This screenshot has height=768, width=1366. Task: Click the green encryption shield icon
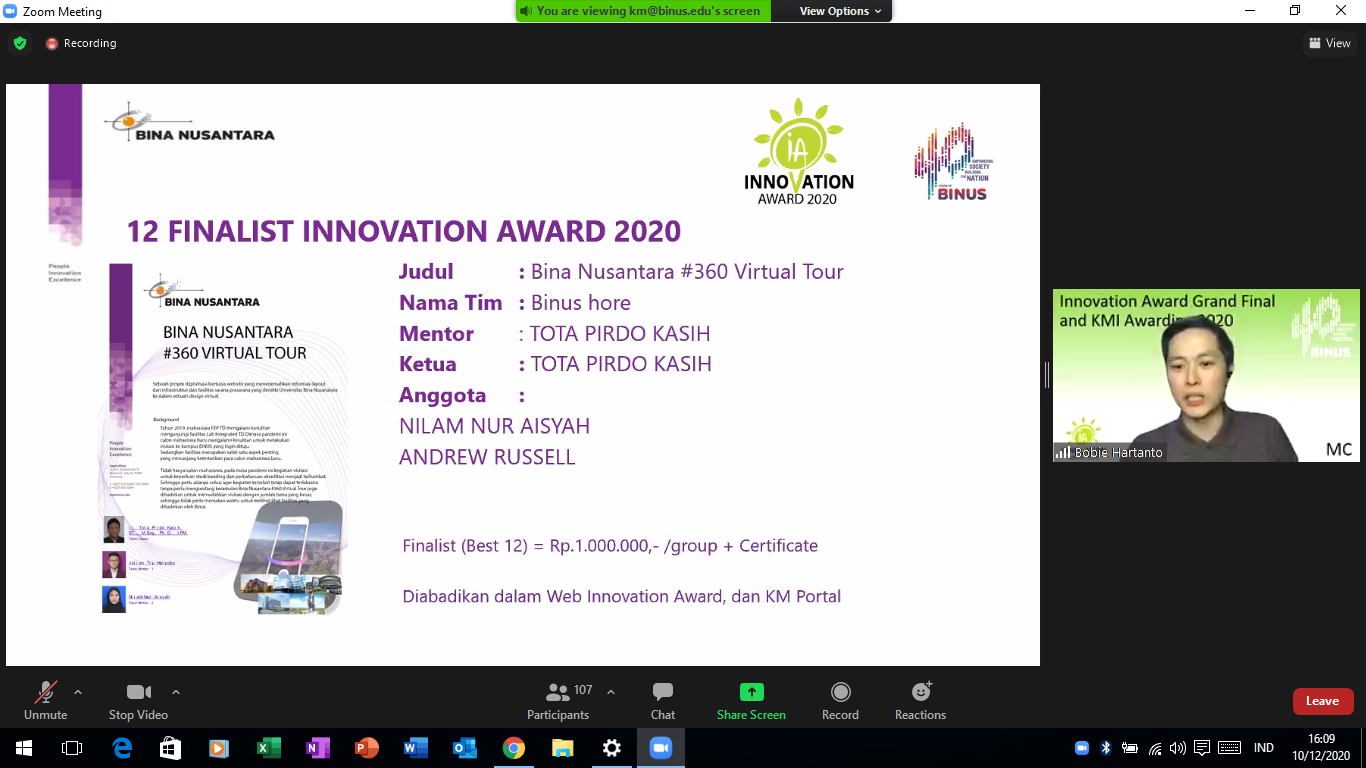tap(20, 43)
